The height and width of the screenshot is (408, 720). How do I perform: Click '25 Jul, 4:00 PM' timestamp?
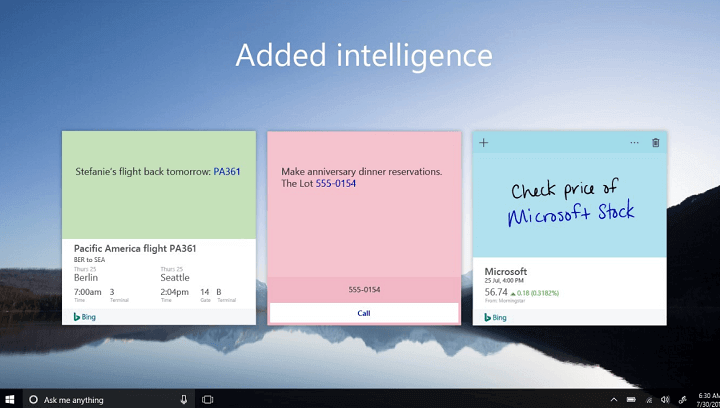click(504, 280)
